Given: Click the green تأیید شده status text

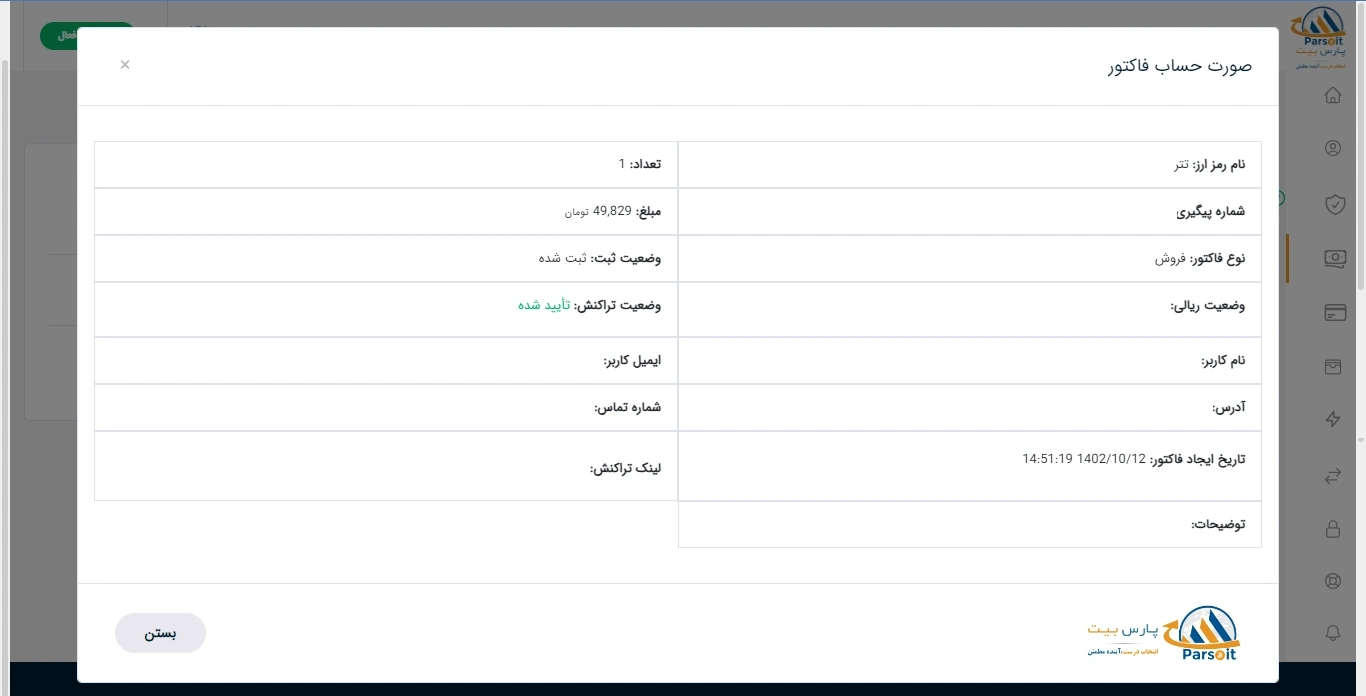Looking at the screenshot, I should pos(543,305).
